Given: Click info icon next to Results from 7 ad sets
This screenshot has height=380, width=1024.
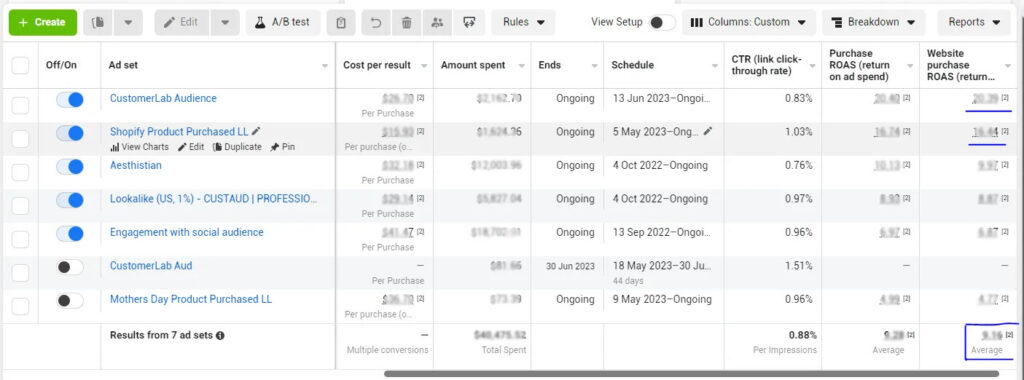Looking at the screenshot, I should pos(220,336).
